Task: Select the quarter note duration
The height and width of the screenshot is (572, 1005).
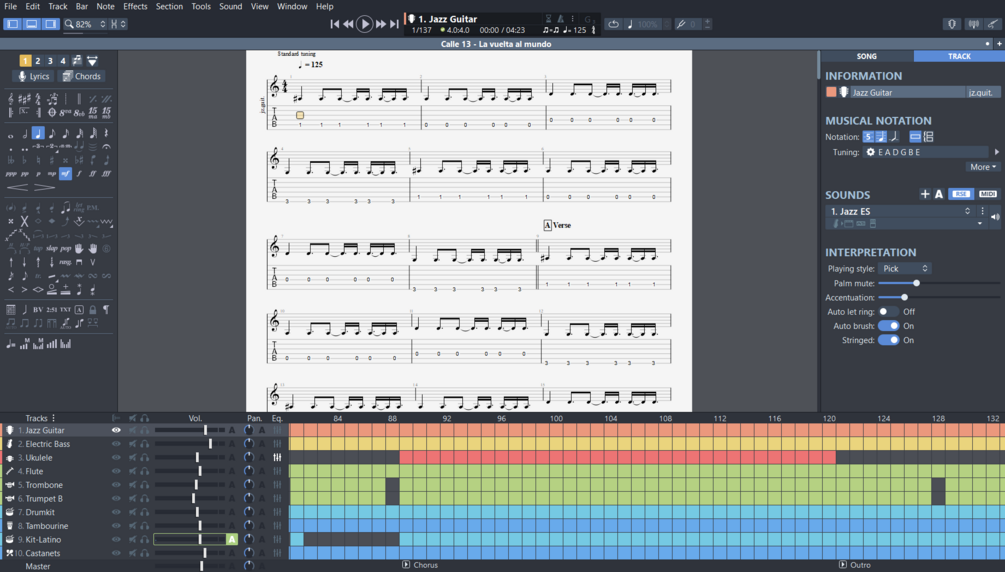Action: click(38, 133)
